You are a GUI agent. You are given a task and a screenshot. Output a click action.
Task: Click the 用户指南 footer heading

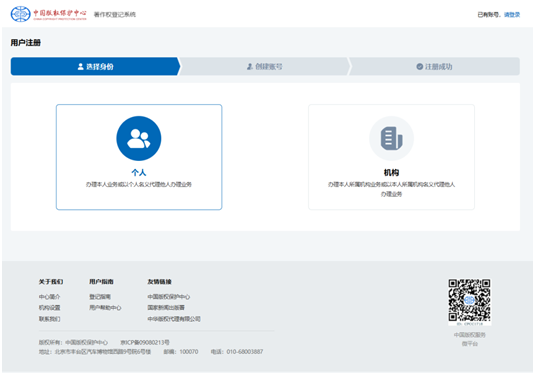pyautogui.click(x=101, y=282)
